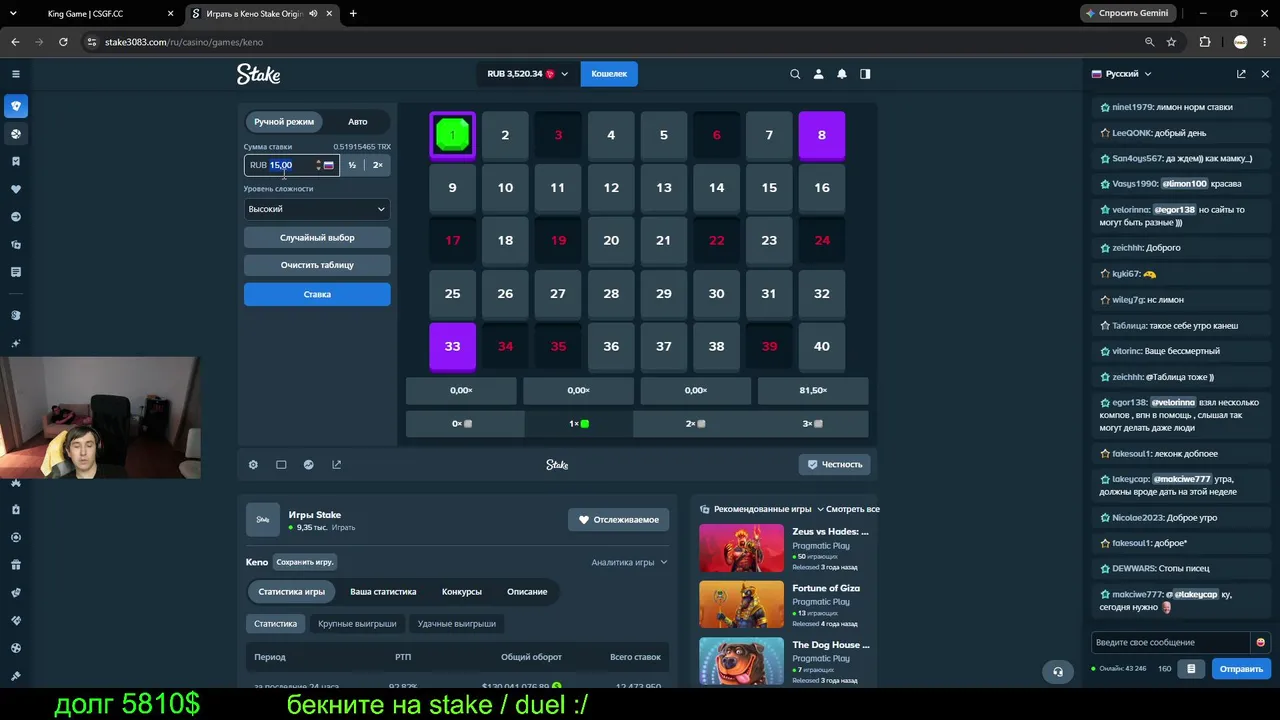Click the heart favorites icon in sidebar
The image size is (1280, 720).
(16, 189)
